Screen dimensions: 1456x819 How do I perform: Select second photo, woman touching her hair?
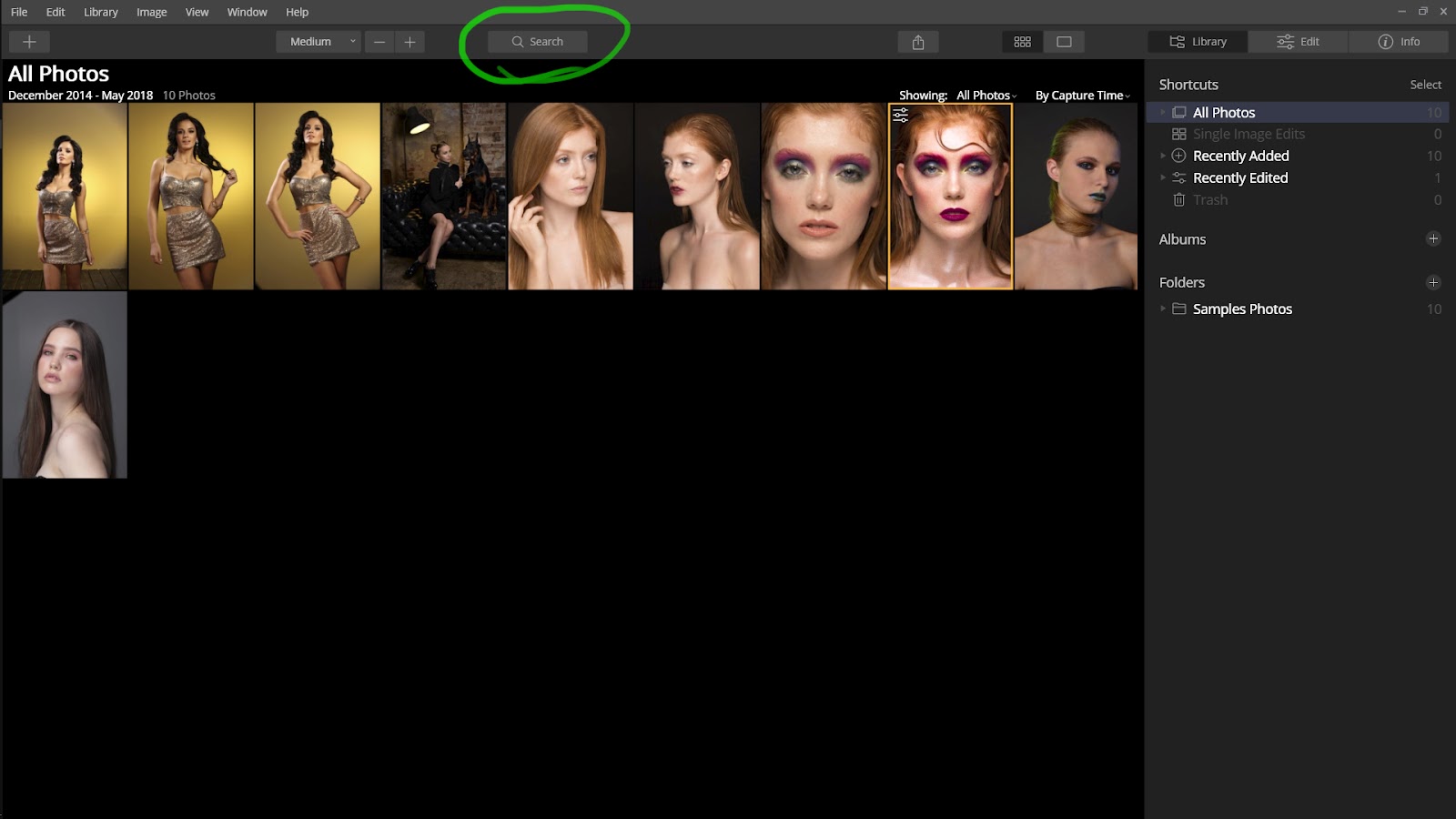191,196
